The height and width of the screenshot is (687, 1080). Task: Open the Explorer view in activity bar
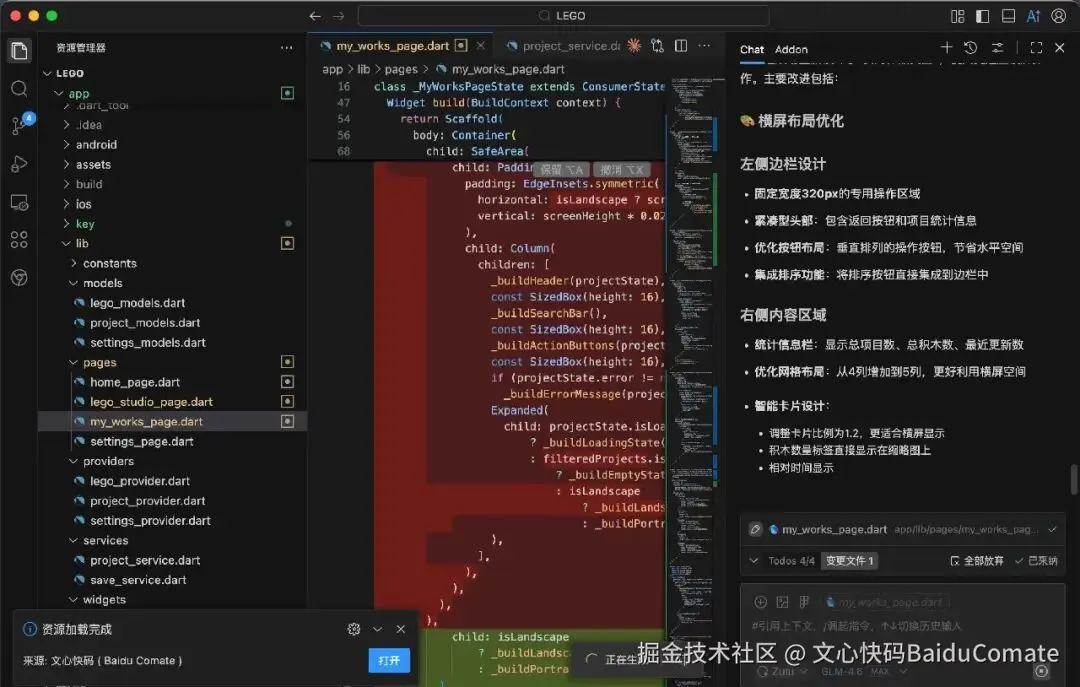(x=19, y=50)
